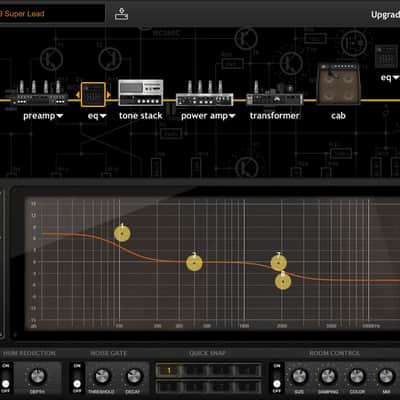Select EQ band node 4
This screenshot has height=400, width=400.
[x=283, y=282]
